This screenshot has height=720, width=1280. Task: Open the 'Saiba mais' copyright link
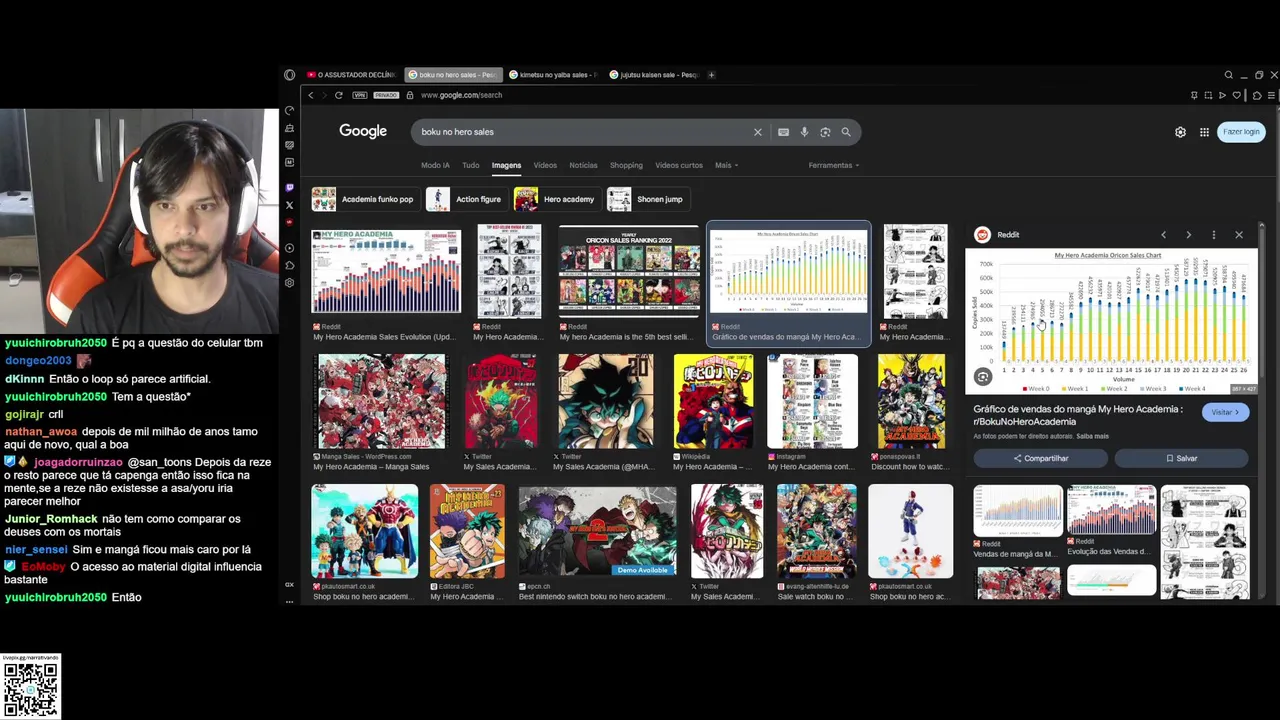(1092, 436)
